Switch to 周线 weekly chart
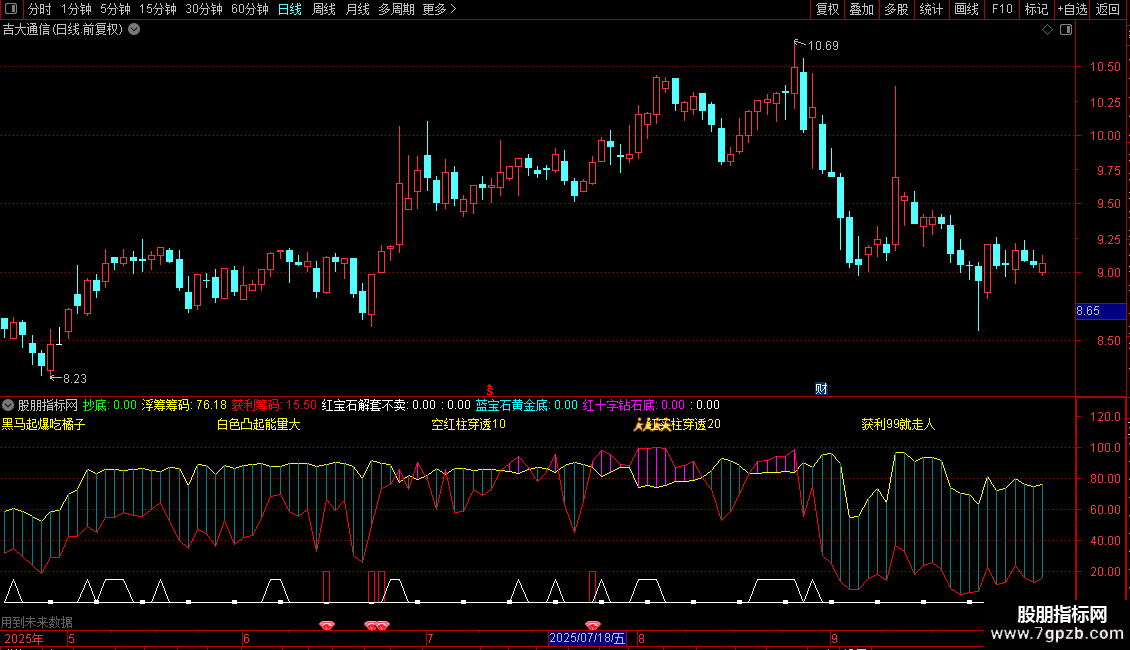The height and width of the screenshot is (650, 1130). point(324,9)
